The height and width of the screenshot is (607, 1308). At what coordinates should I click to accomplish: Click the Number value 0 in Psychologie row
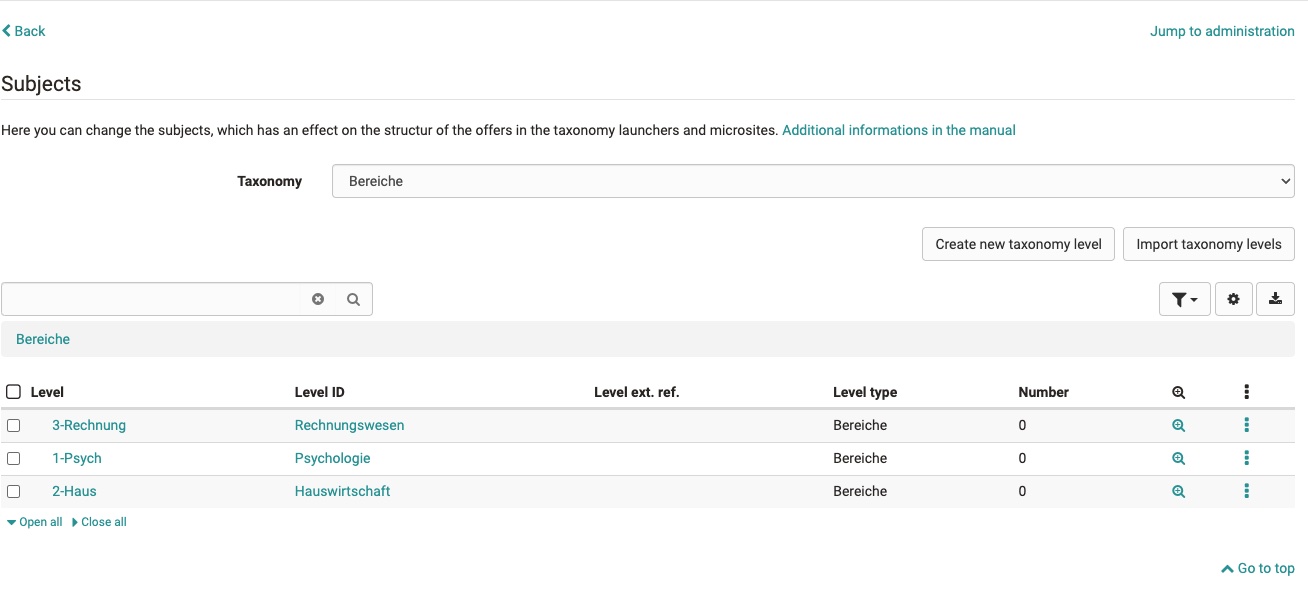tap(1022, 458)
